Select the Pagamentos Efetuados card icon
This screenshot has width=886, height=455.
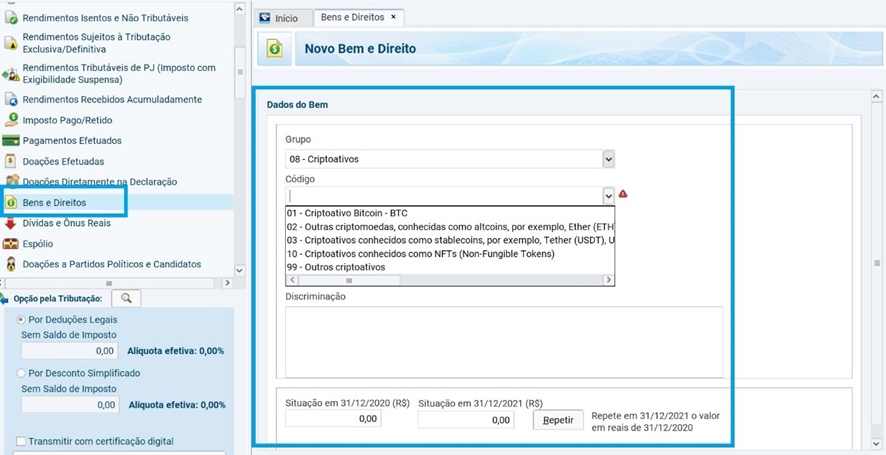tap(11, 141)
